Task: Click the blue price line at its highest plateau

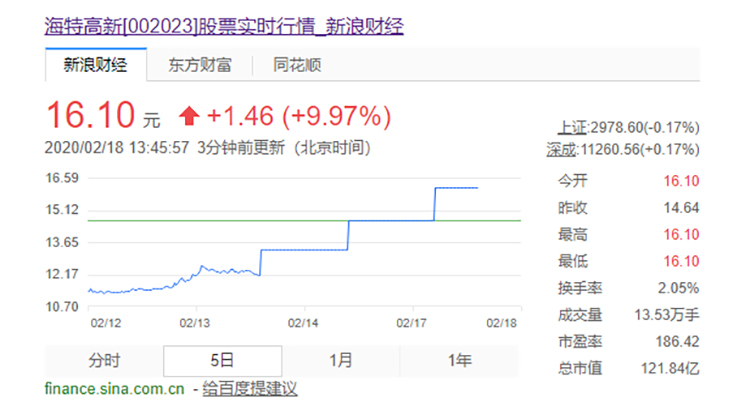Action: click(x=456, y=188)
